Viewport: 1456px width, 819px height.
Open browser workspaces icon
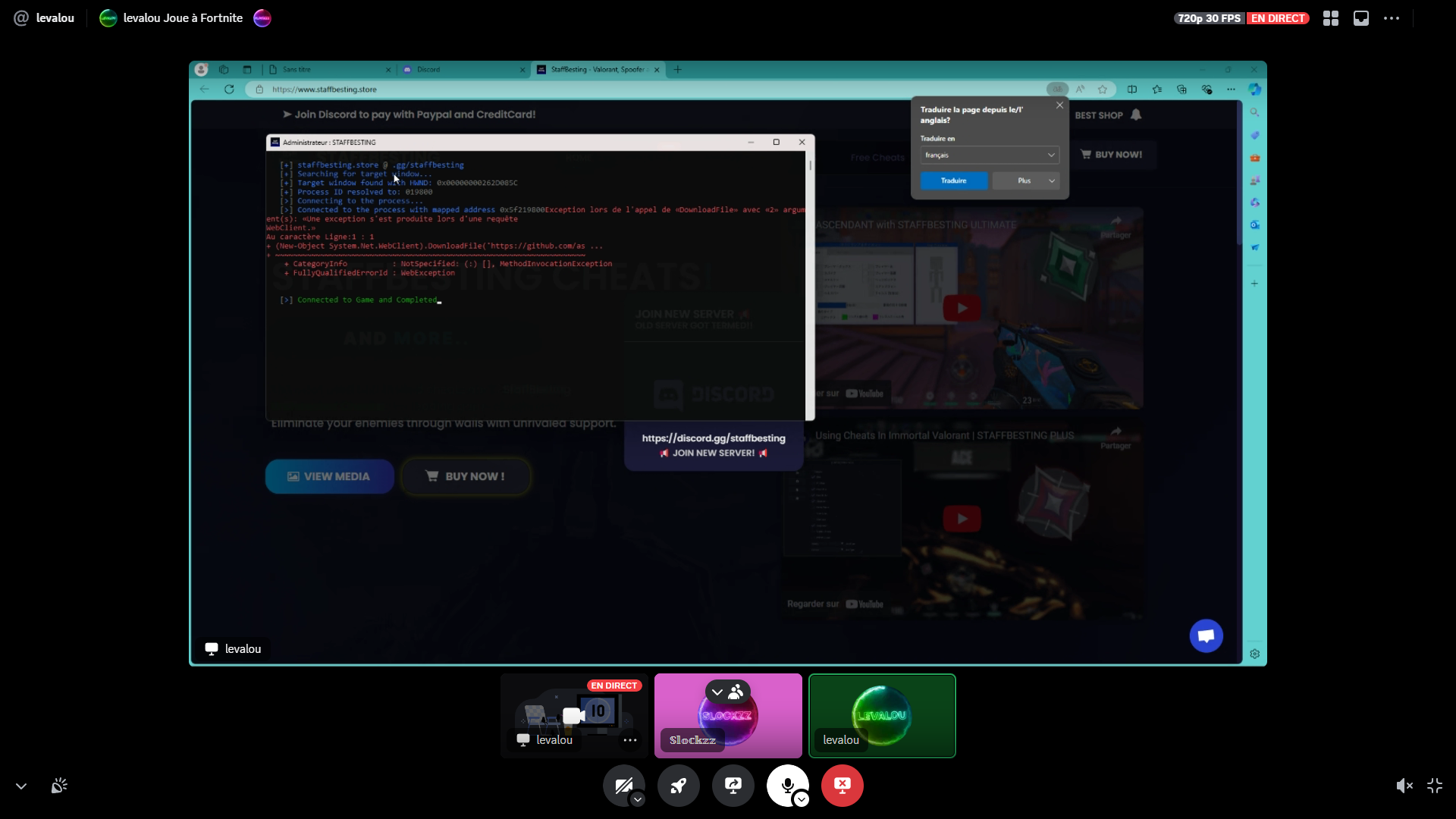(x=224, y=70)
